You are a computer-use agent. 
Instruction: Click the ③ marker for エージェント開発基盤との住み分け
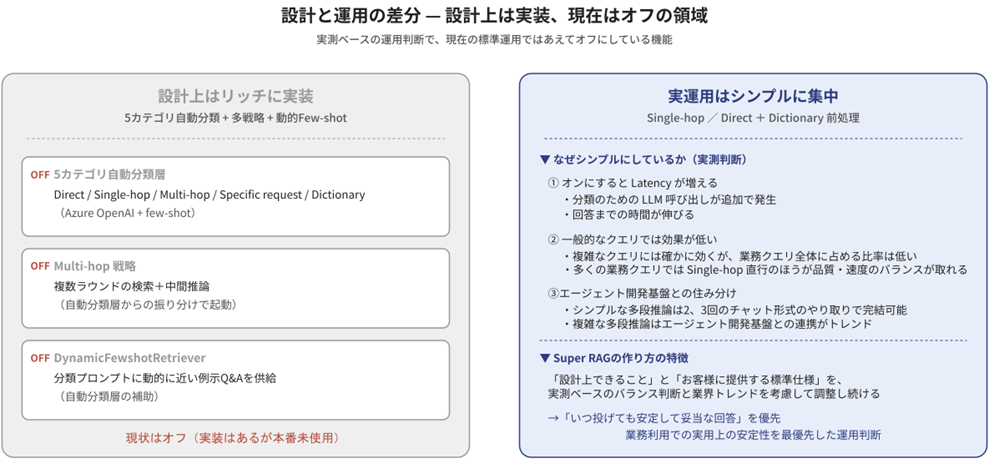pos(553,293)
